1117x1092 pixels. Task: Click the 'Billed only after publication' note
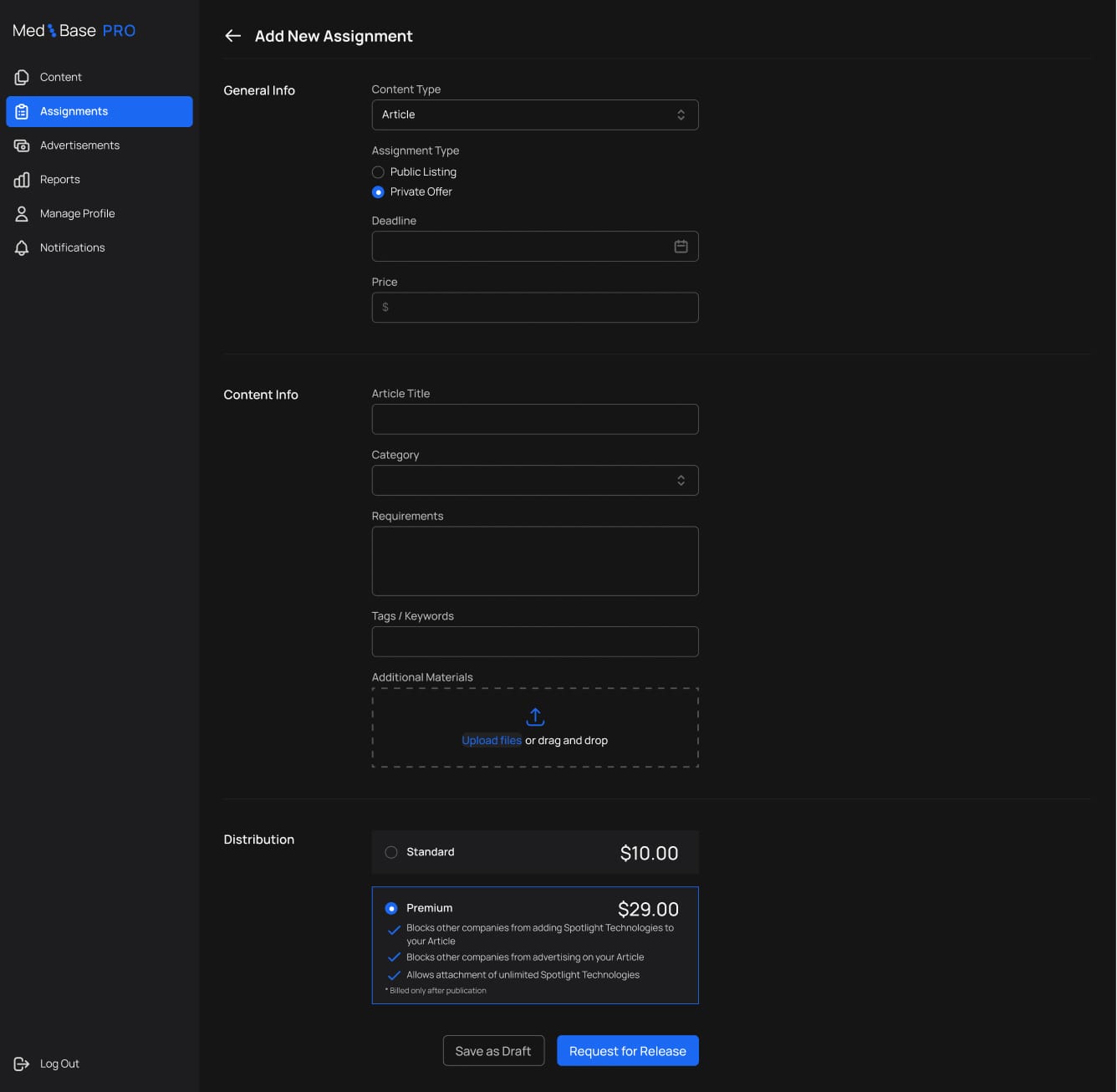[x=436, y=991]
